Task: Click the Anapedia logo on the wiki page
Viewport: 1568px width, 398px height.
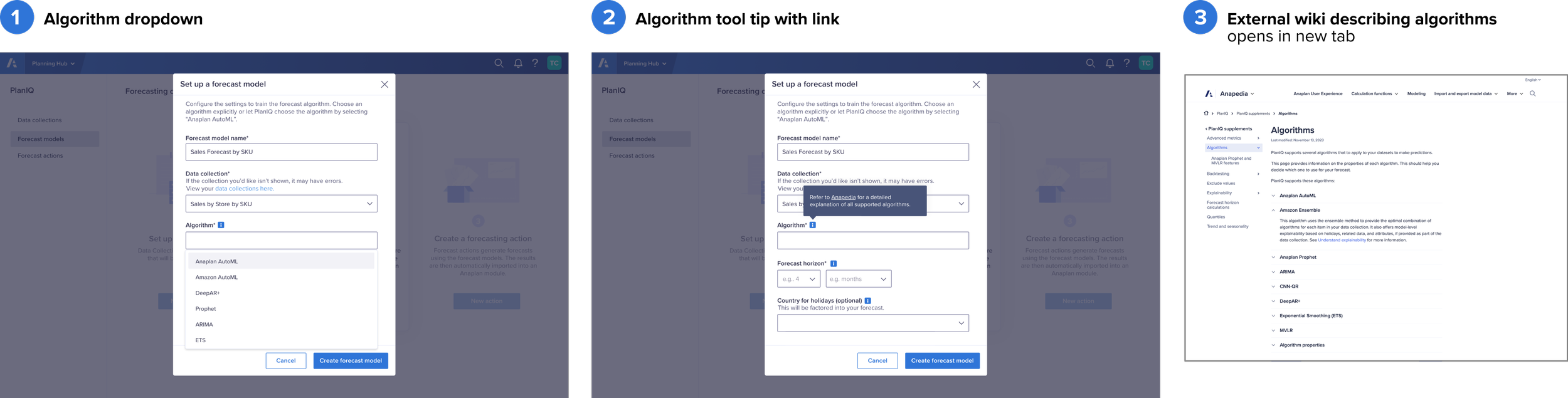Action: click(1209, 94)
